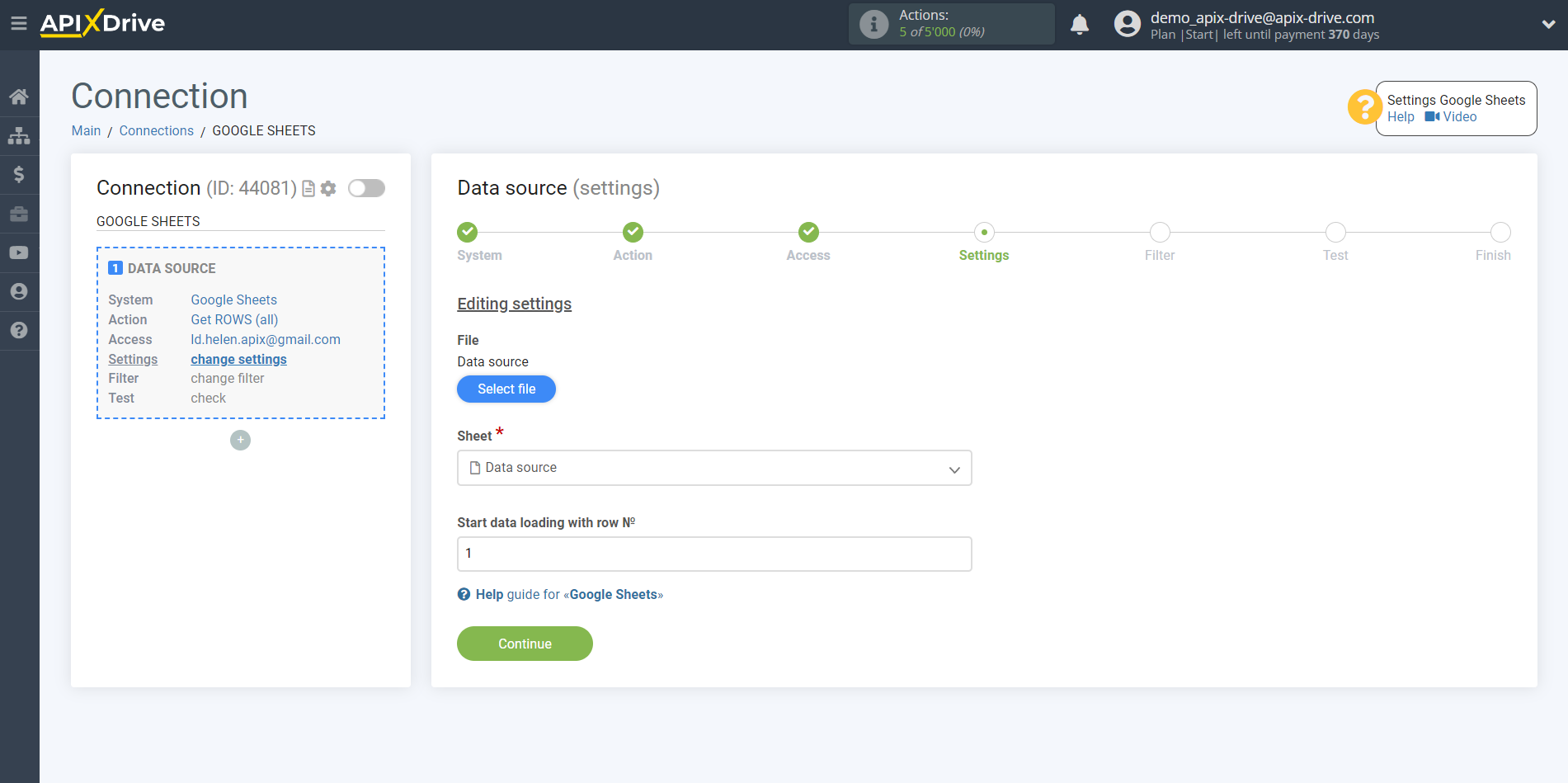
Task: Open the Sheet dropdown
Action: pos(714,468)
